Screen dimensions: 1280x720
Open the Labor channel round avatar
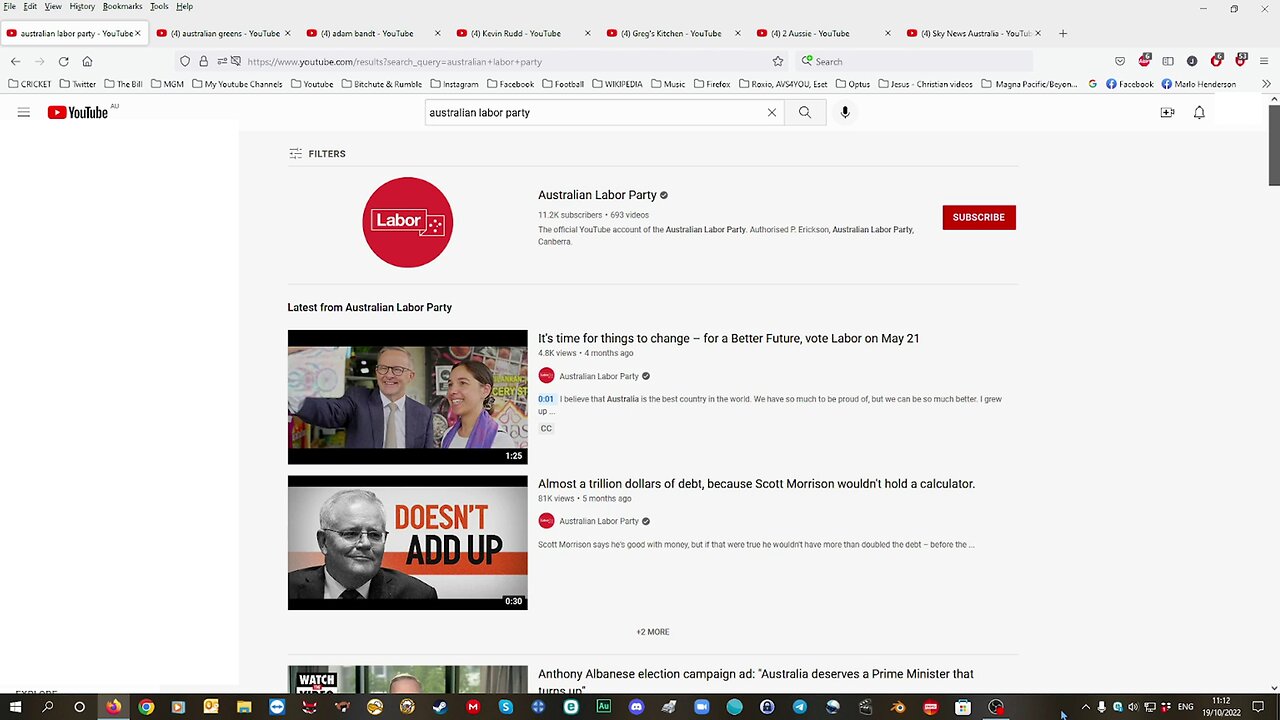coord(408,222)
